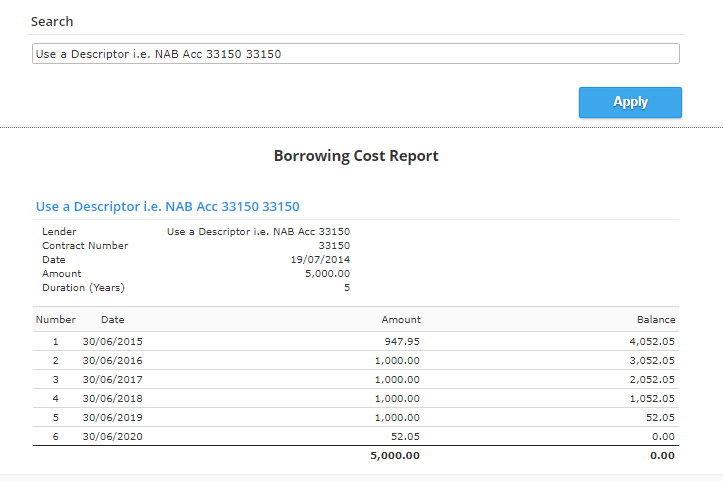Viewport: 723px width, 481px height.
Task: Click the date 30/06/2016
Action: [x=113, y=360]
